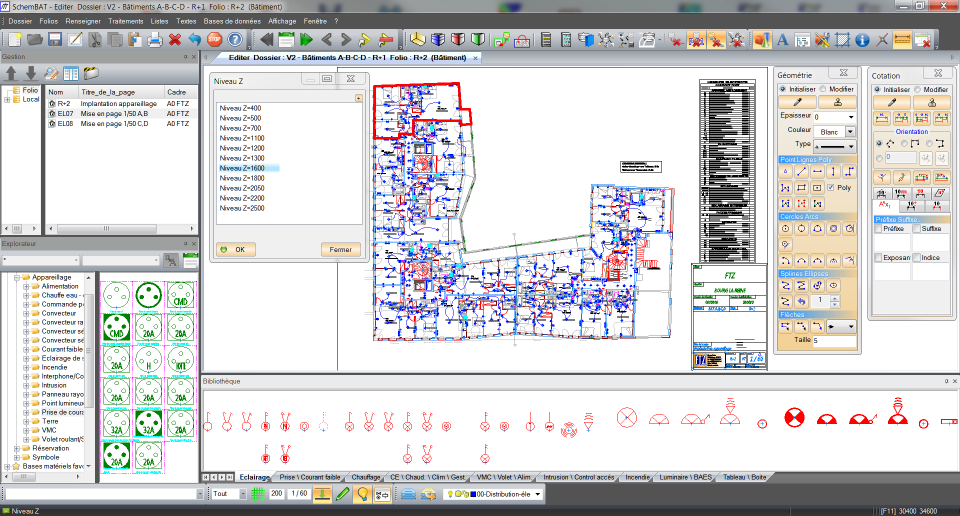Click the up arrow in Gestion panel
This screenshot has height=516, width=960.
coord(11,73)
